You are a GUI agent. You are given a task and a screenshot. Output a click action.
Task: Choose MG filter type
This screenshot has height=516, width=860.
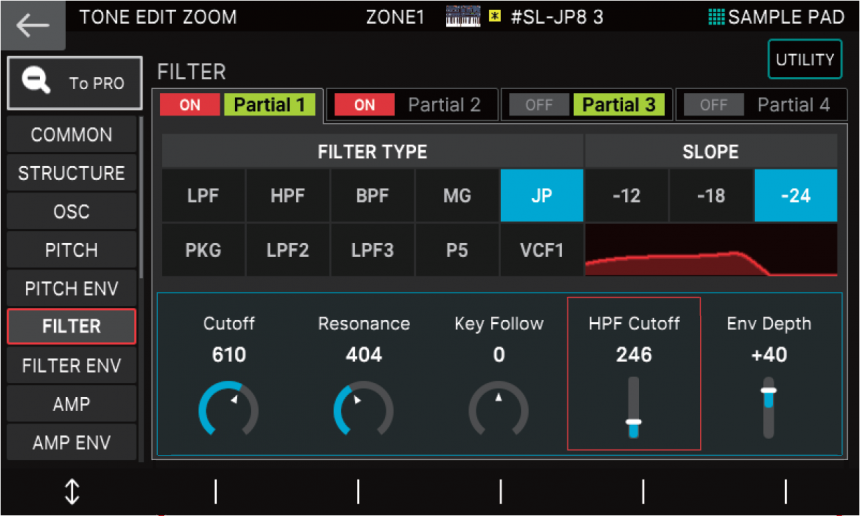click(457, 195)
